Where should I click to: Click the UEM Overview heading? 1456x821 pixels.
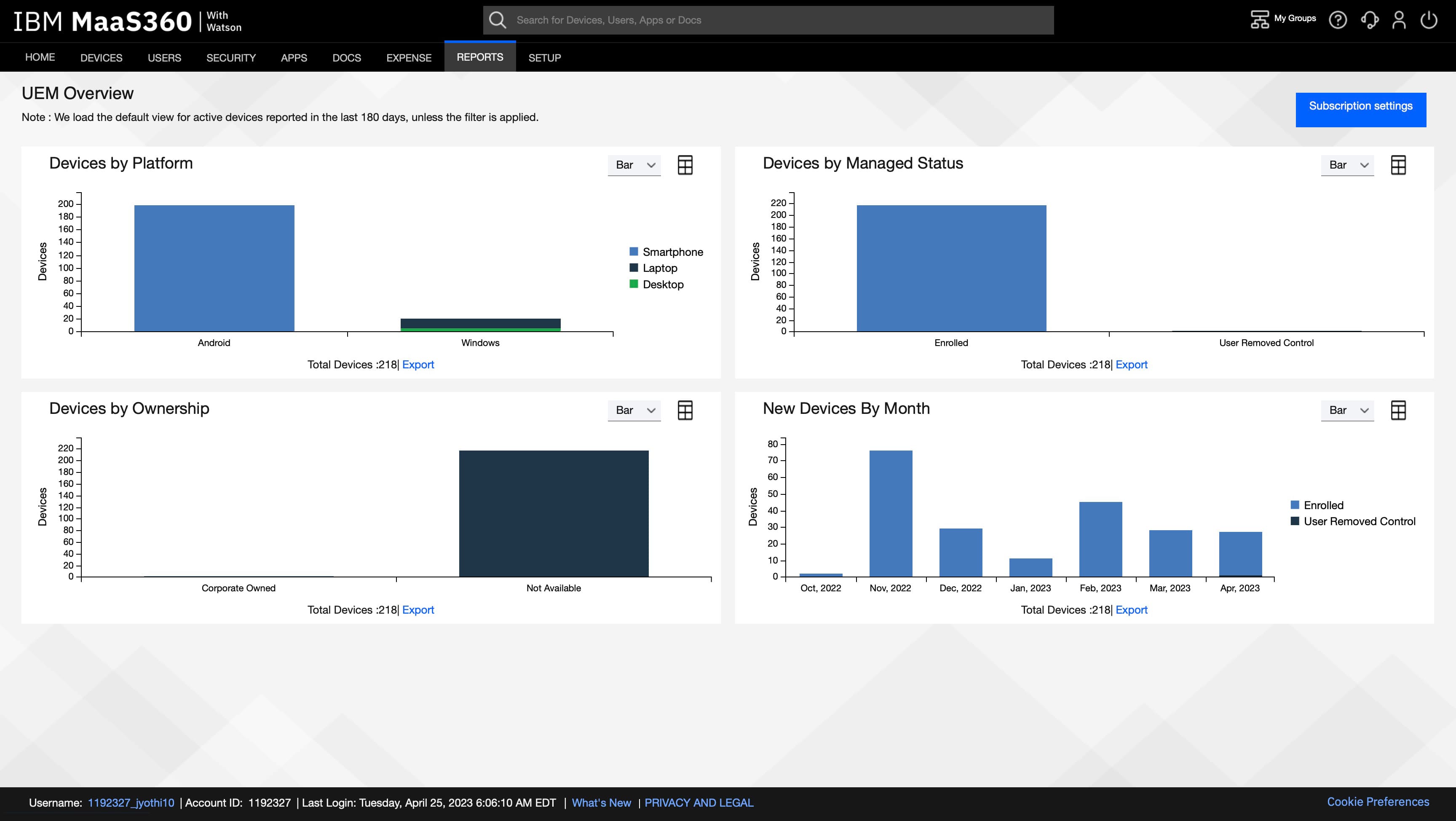pyautogui.click(x=78, y=93)
